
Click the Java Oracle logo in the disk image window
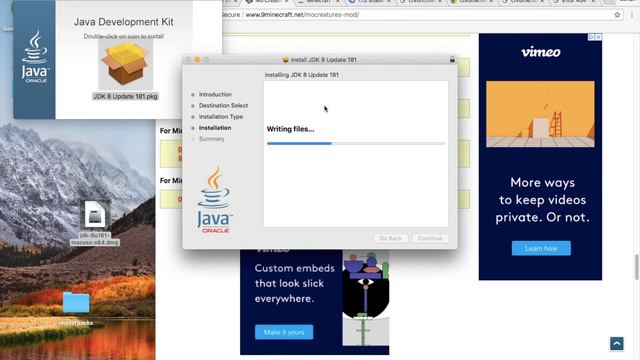coord(35,57)
